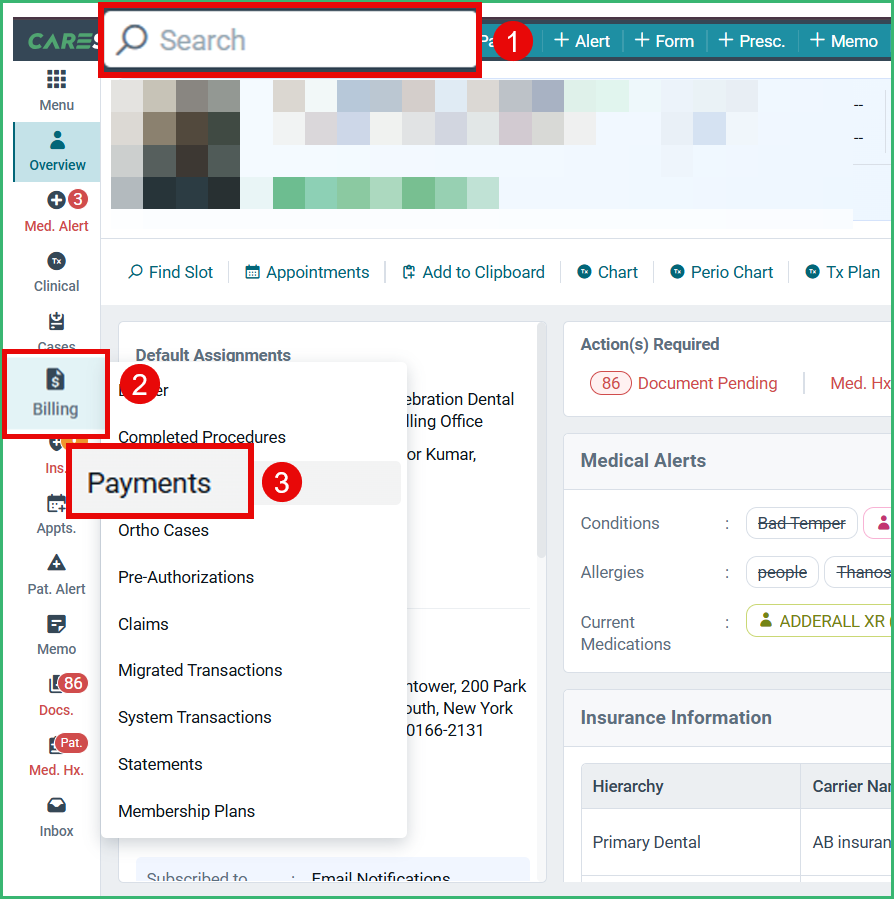Click the Bad Temper condition chip
Viewport: 894px width, 899px height.
(x=801, y=523)
